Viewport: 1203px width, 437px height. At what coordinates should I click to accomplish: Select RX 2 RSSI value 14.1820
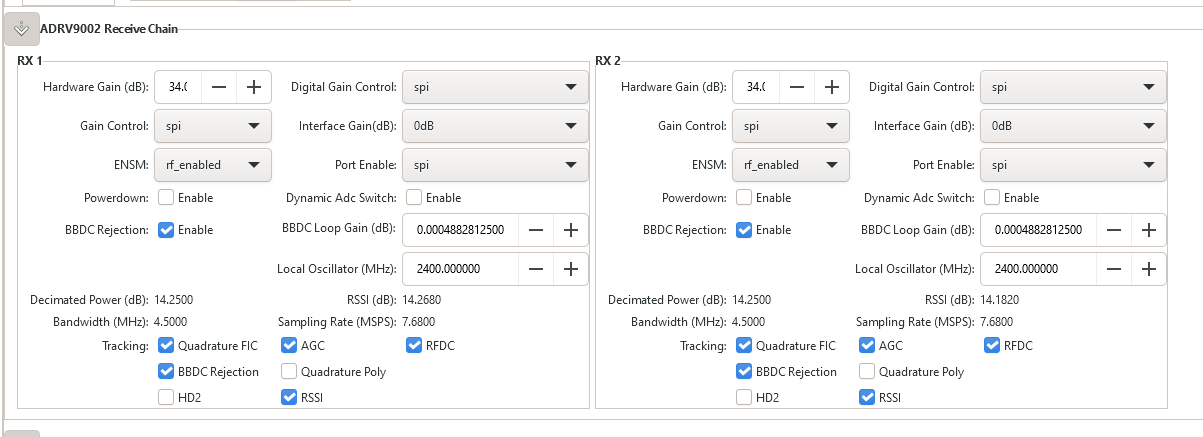[1000, 299]
